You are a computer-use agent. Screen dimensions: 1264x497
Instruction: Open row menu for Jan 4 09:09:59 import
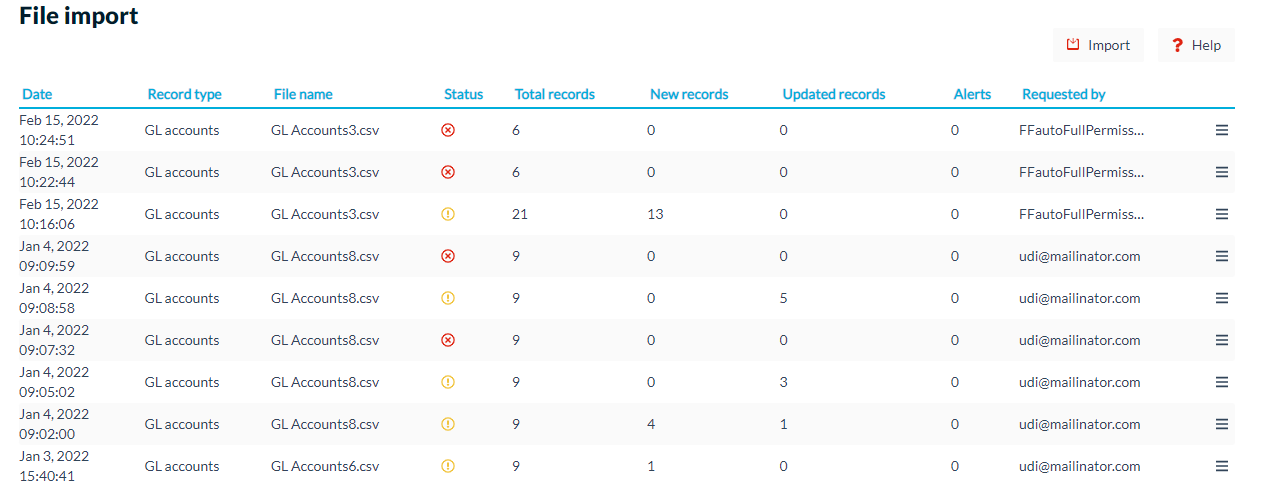click(x=1221, y=256)
